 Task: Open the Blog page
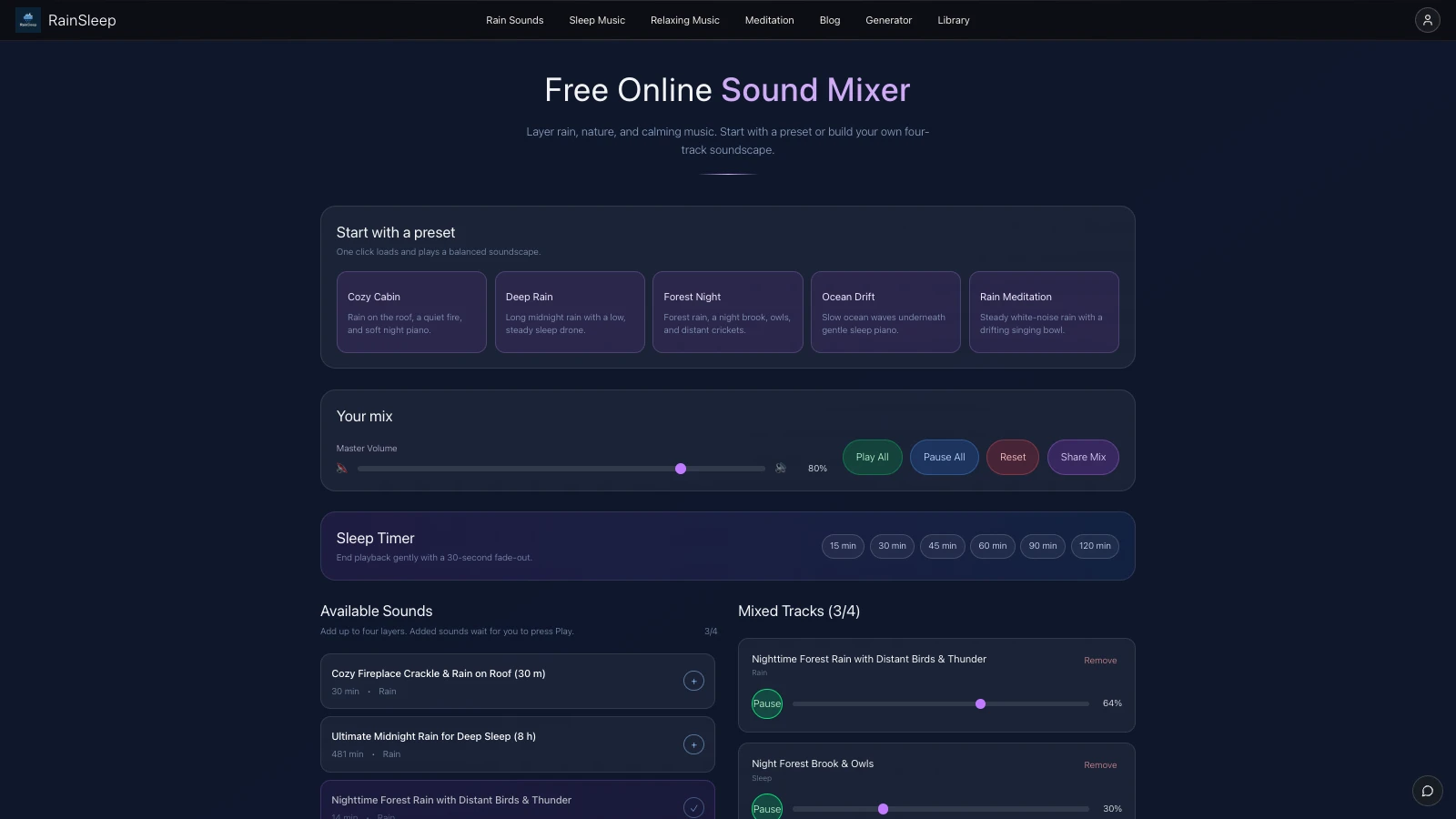(x=830, y=20)
